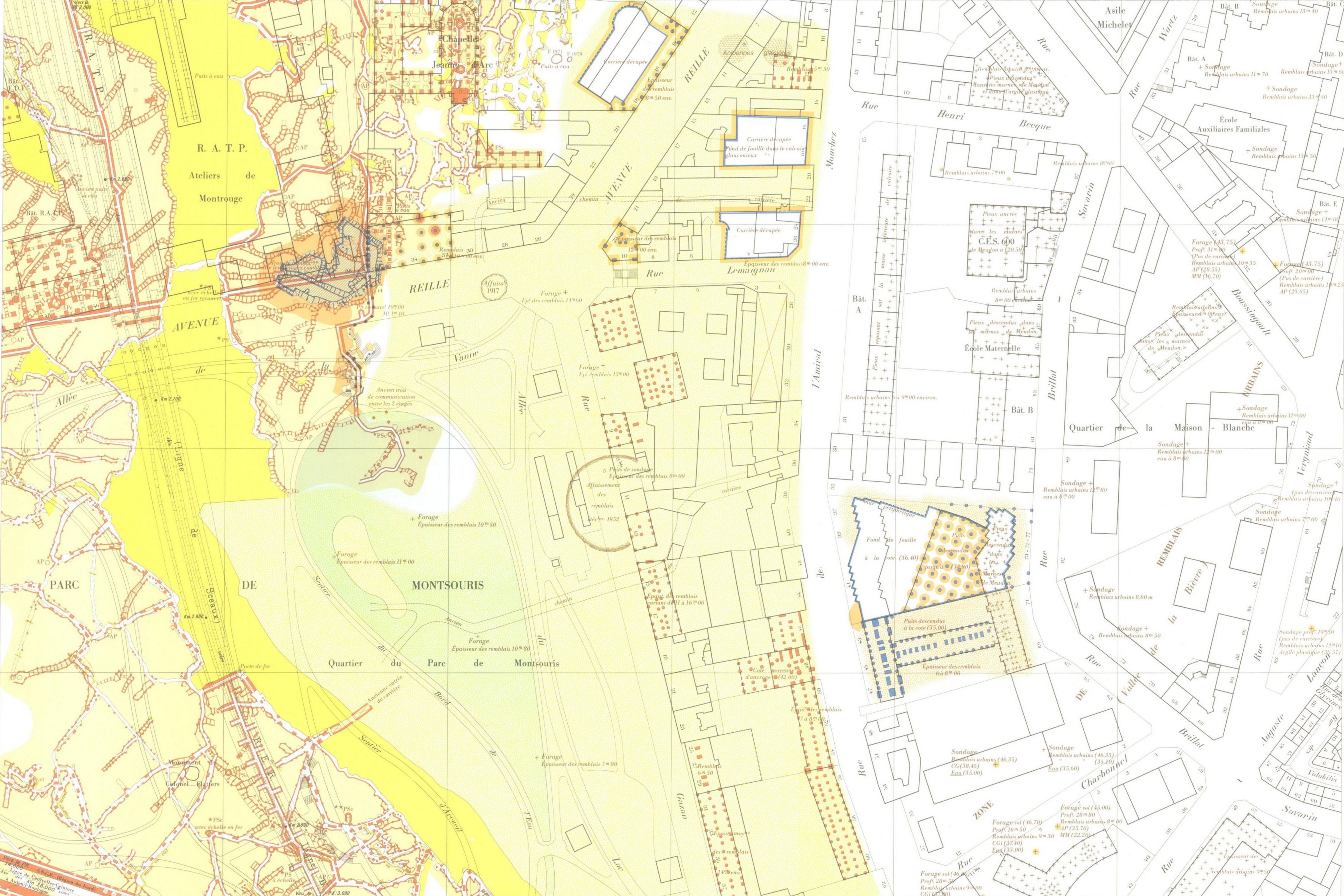Select the École Maternelle label

click(x=993, y=348)
